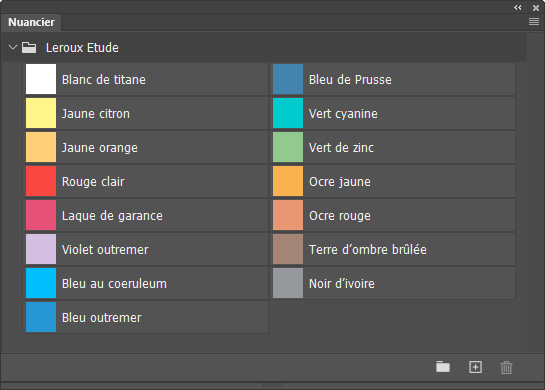Screen dimensions: 545x390
Task: Select the Violet outremer lilac swatch
Action: click(x=41, y=249)
